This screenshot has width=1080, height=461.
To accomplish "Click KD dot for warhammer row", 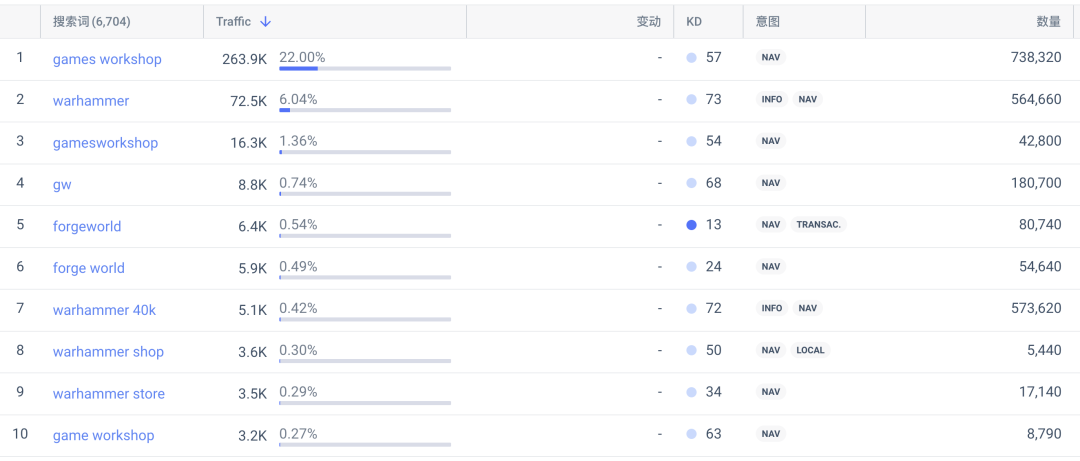I will click(x=692, y=100).
